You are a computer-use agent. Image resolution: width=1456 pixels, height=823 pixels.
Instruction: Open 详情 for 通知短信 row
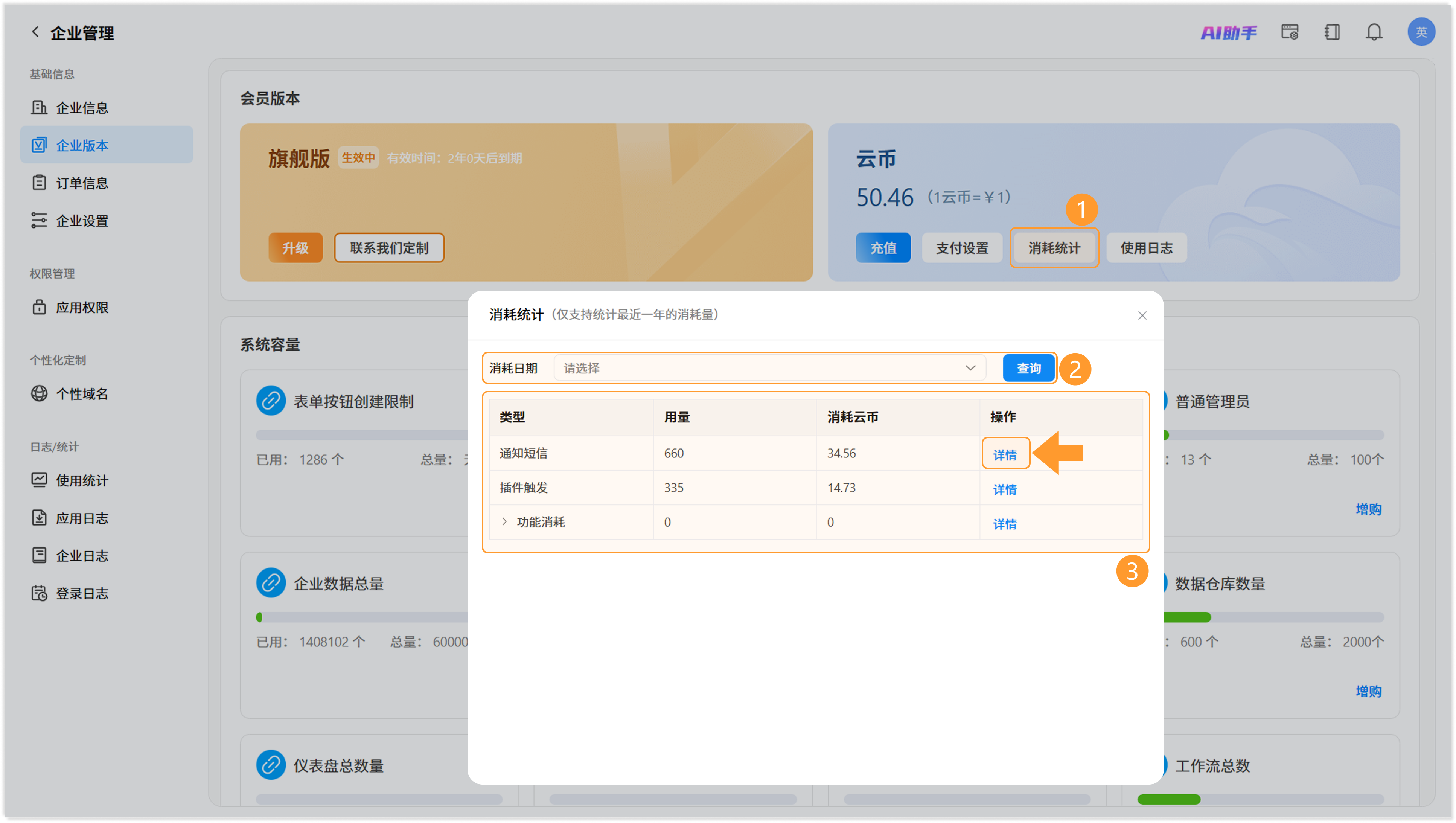pyautogui.click(x=1004, y=454)
